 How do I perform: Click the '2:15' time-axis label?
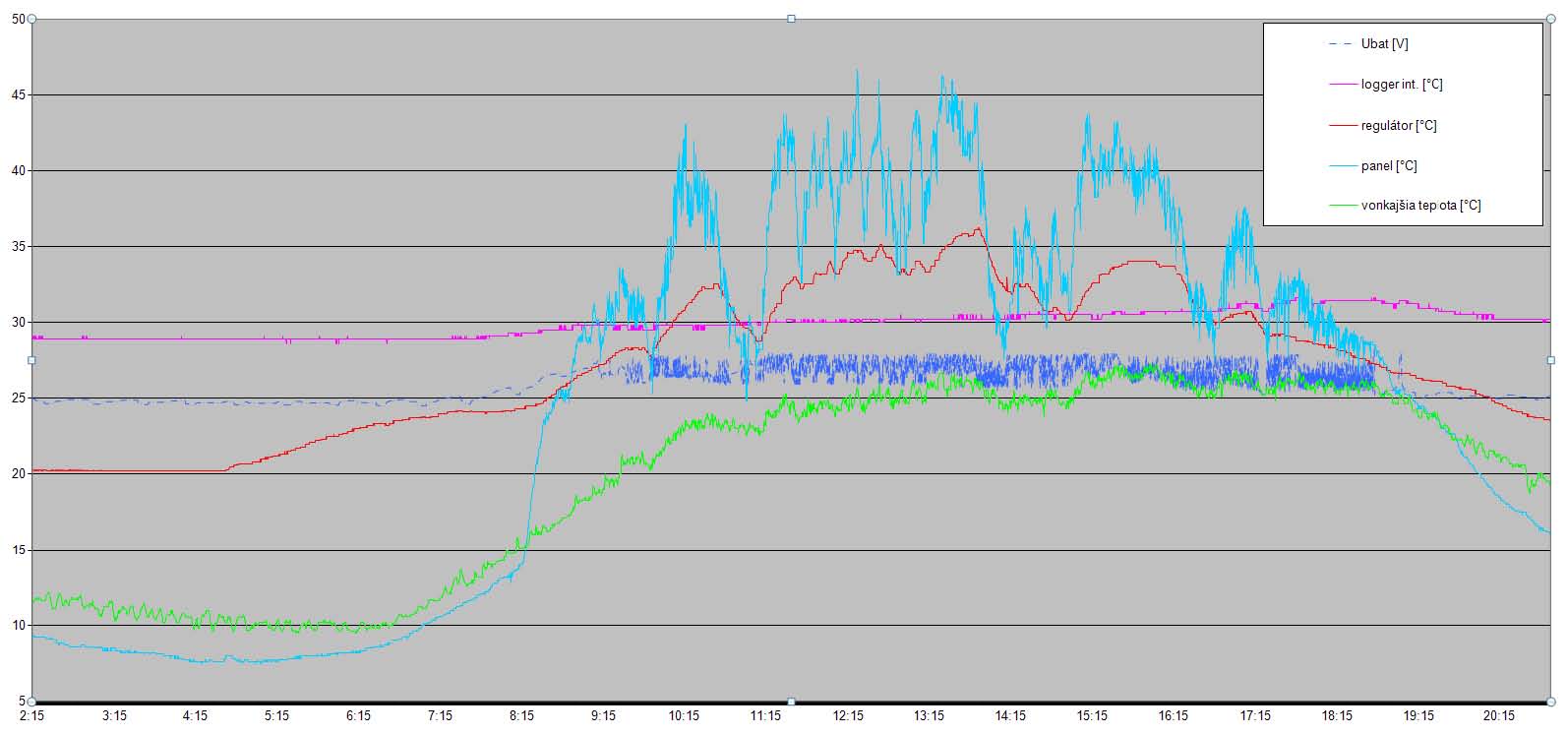point(32,716)
